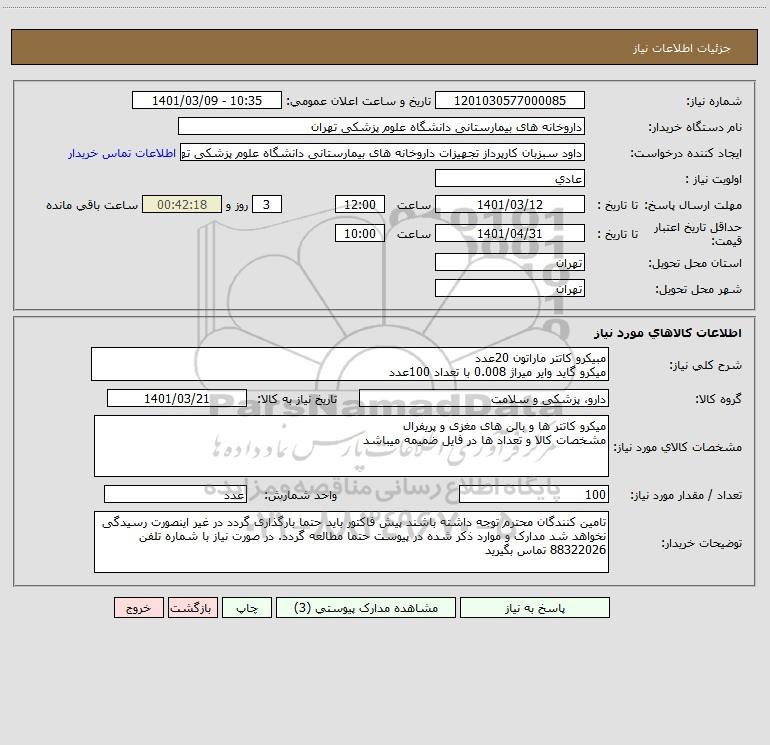Click label نام دستگاه خریدار
The width and height of the screenshot is (770, 745).
(695, 128)
